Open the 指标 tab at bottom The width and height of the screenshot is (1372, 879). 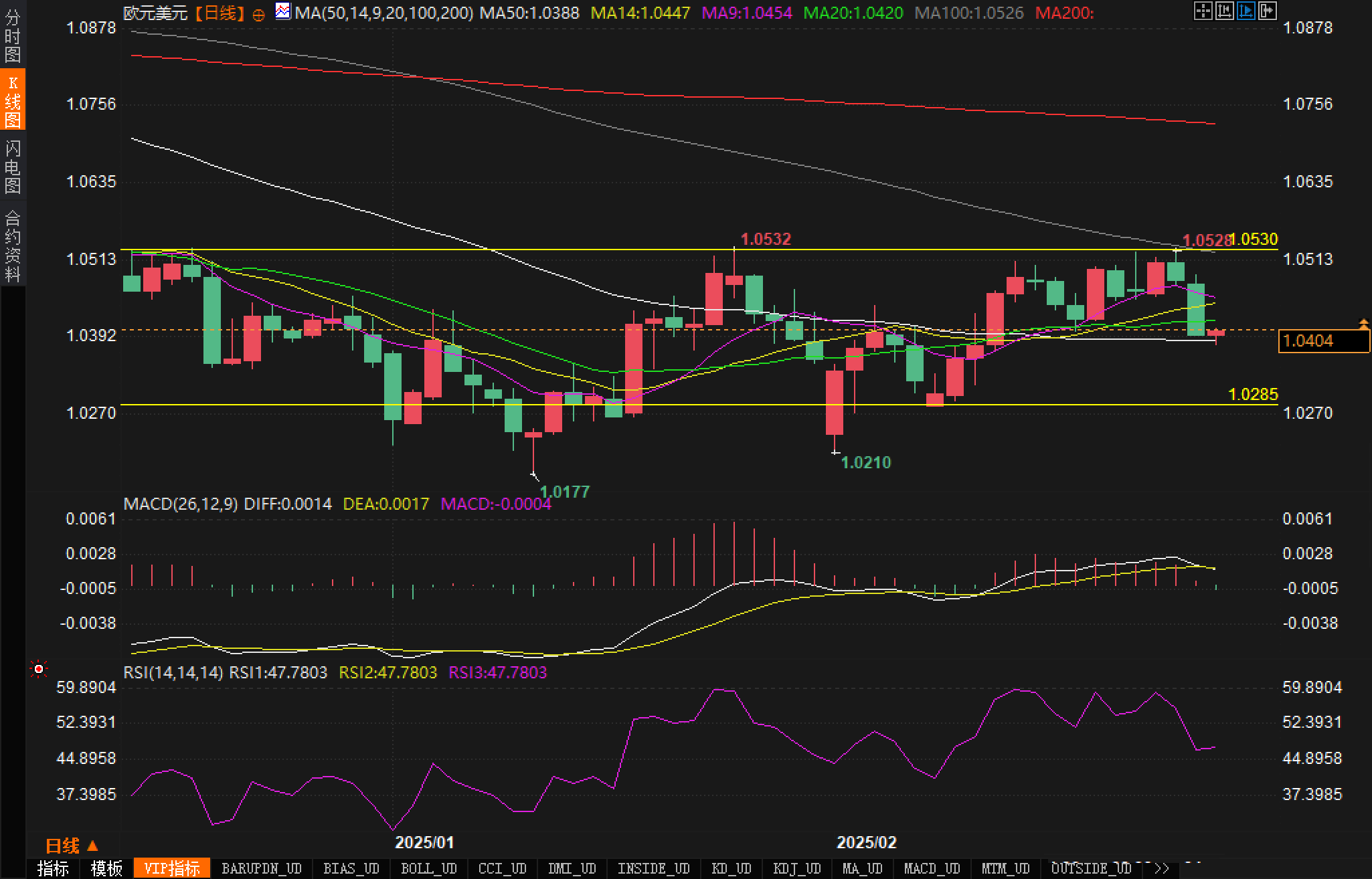click(53, 869)
